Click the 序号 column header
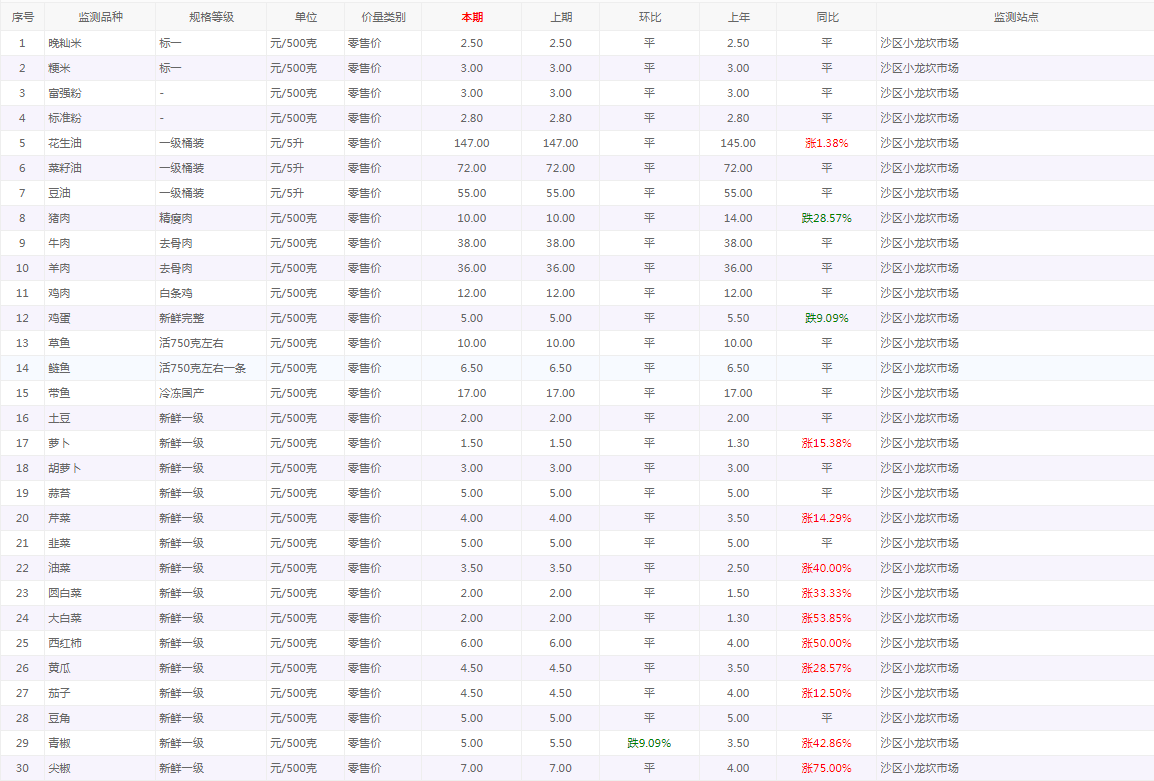The height and width of the screenshot is (781, 1154). click(x=22, y=17)
